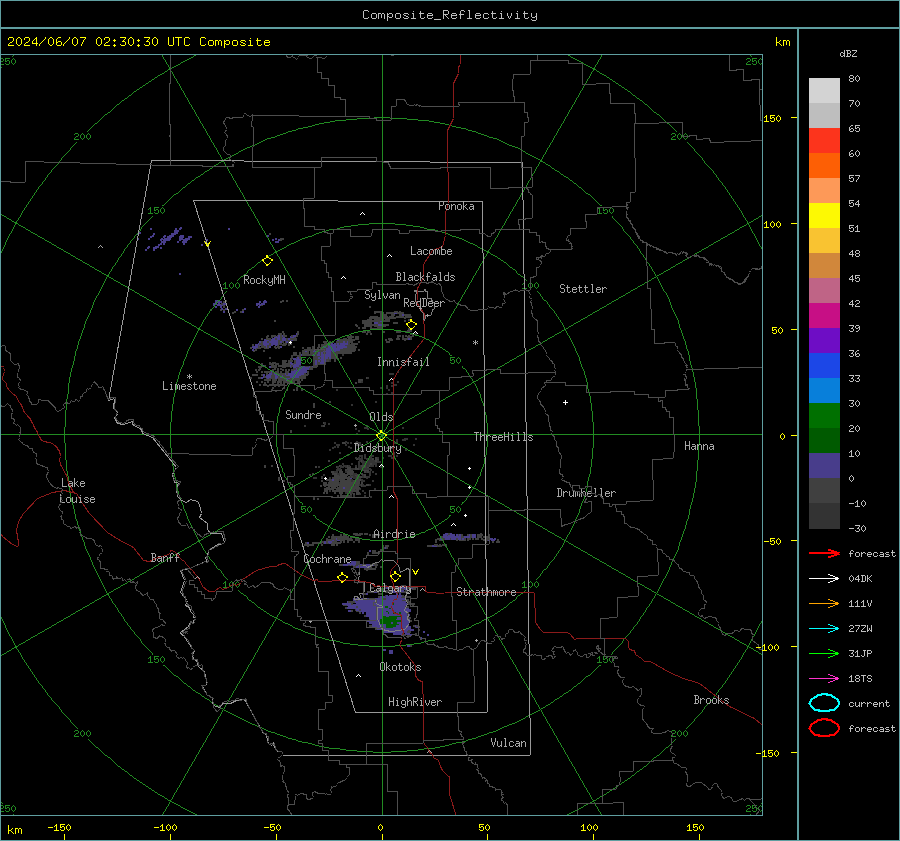The width and height of the screenshot is (900, 841).
Task: Click the 04DK legend label
Action: click(860, 579)
